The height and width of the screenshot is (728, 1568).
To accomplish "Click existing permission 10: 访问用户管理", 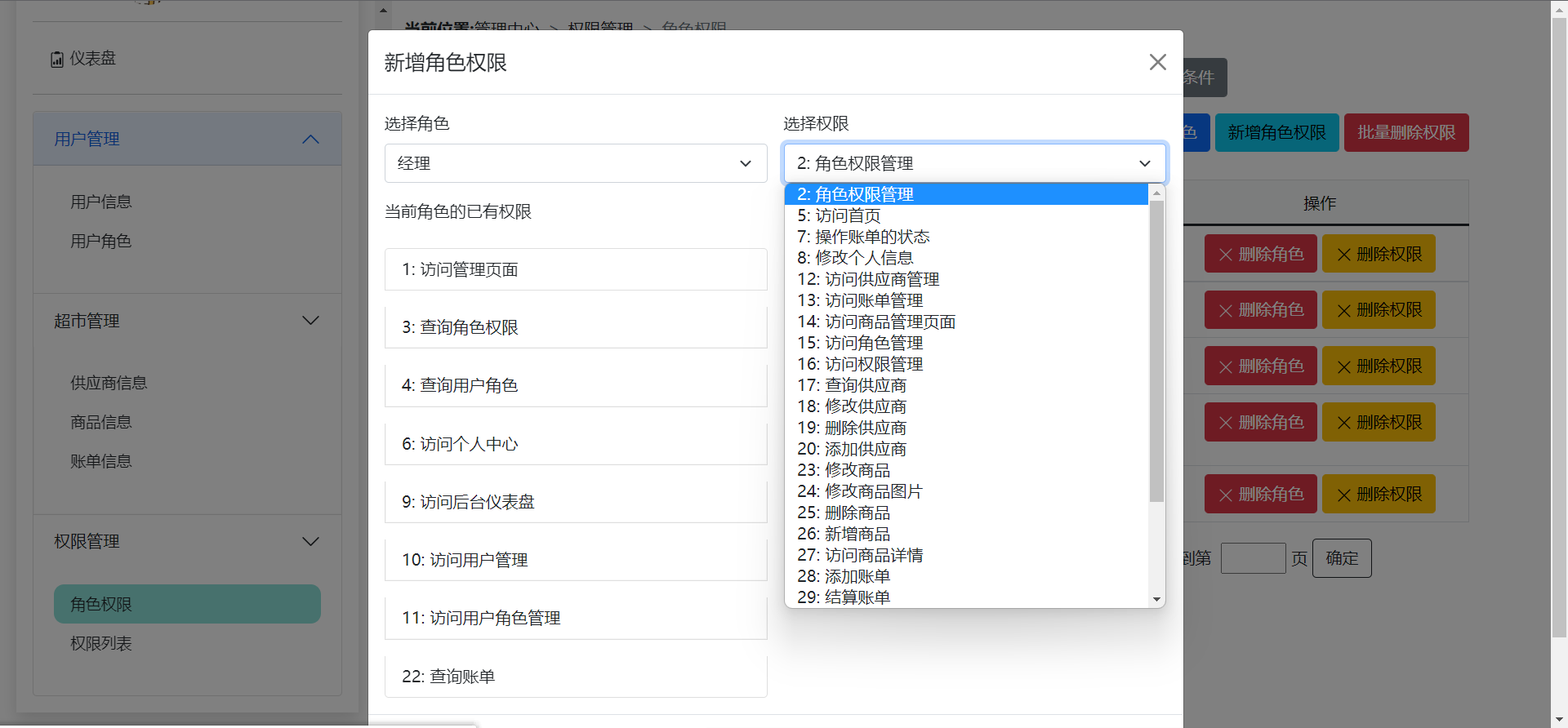I will point(576,560).
